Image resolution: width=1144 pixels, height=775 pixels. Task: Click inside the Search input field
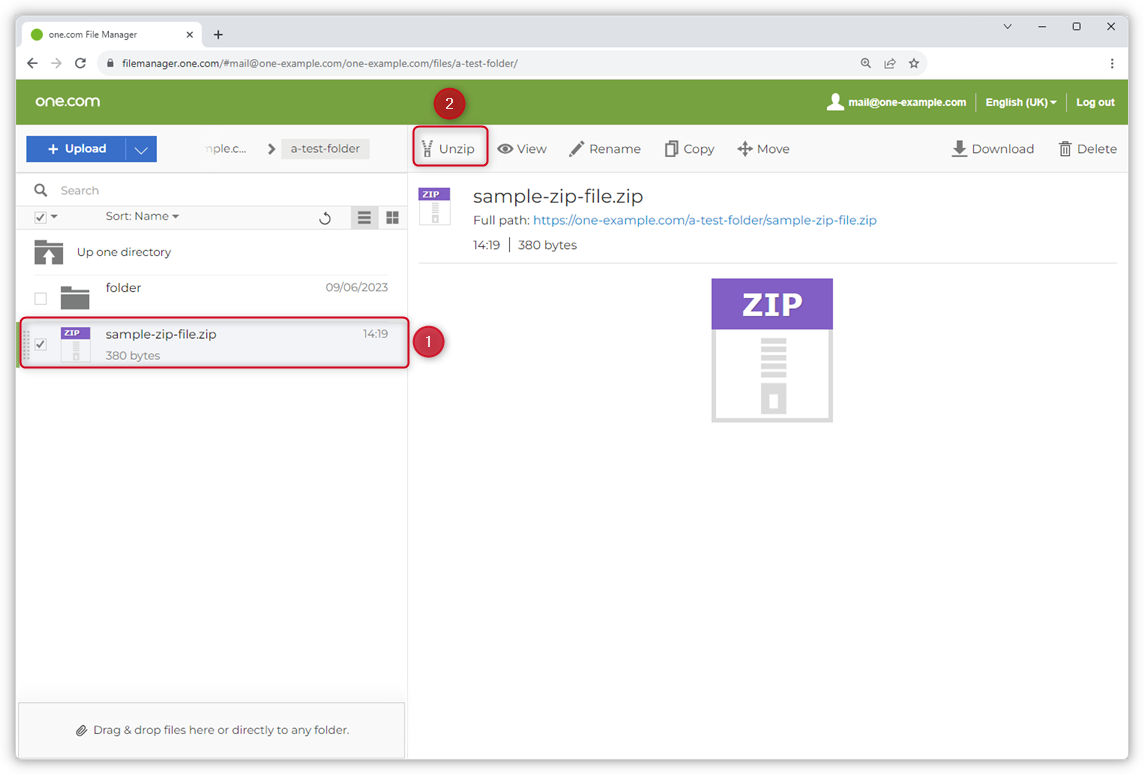(150, 190)
